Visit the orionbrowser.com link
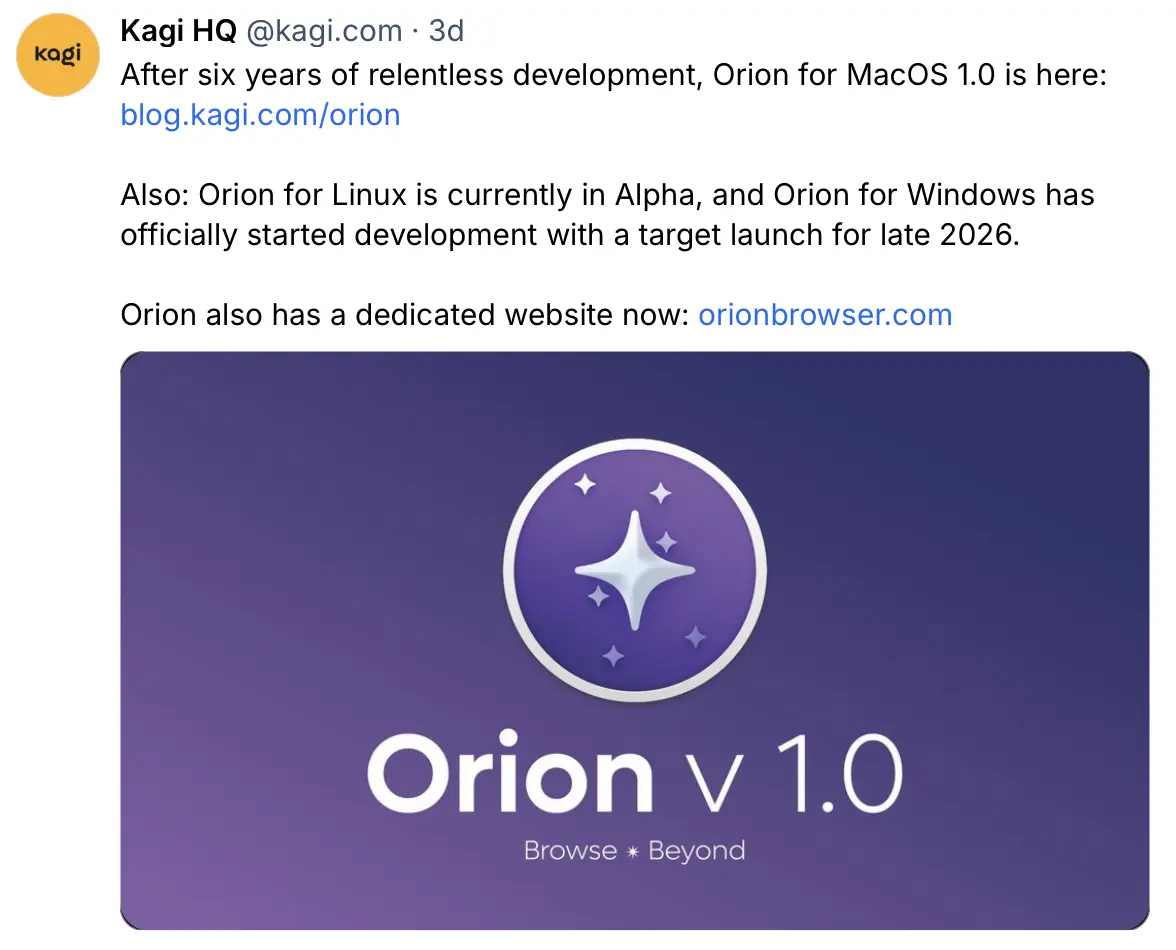The height and width of the screenshot is (950, 1176). pos(825,315)
